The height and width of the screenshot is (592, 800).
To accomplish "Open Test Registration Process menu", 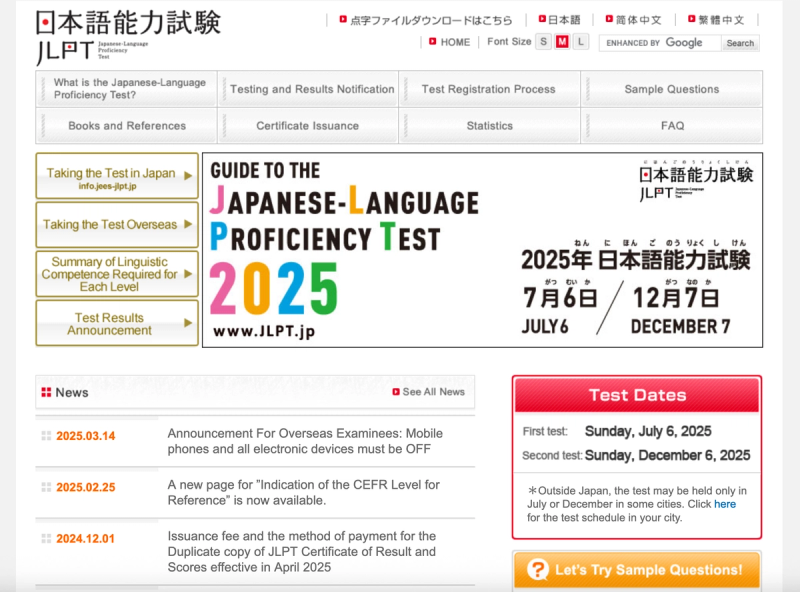I will click(x=489, y=89).
